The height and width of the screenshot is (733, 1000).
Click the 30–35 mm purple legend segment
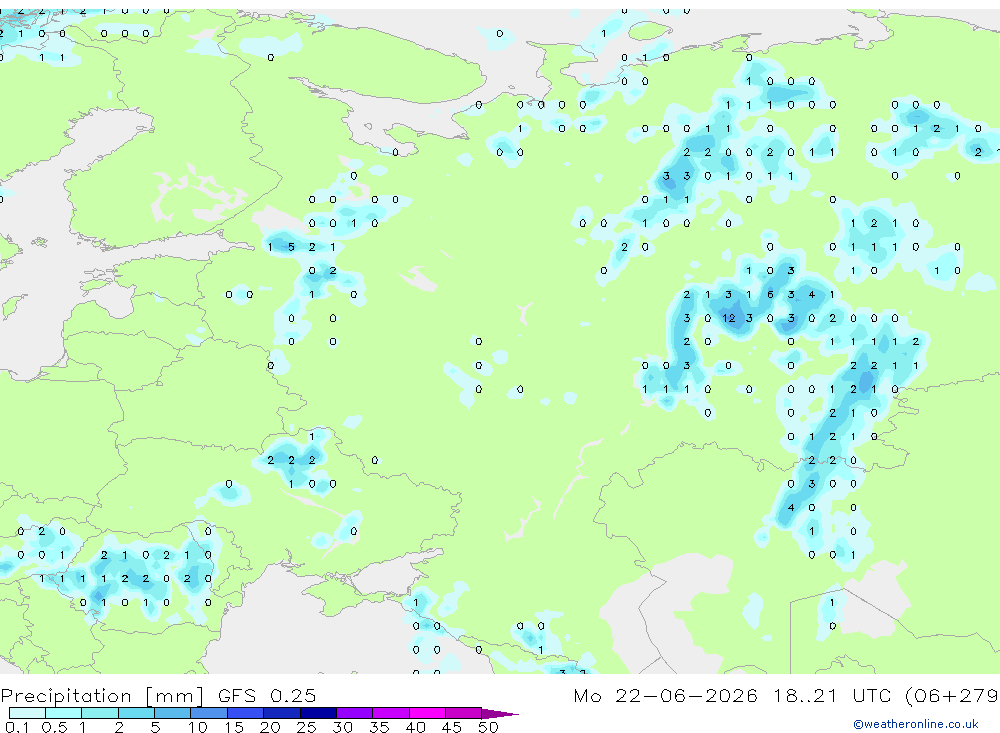(x=355, y=713)
